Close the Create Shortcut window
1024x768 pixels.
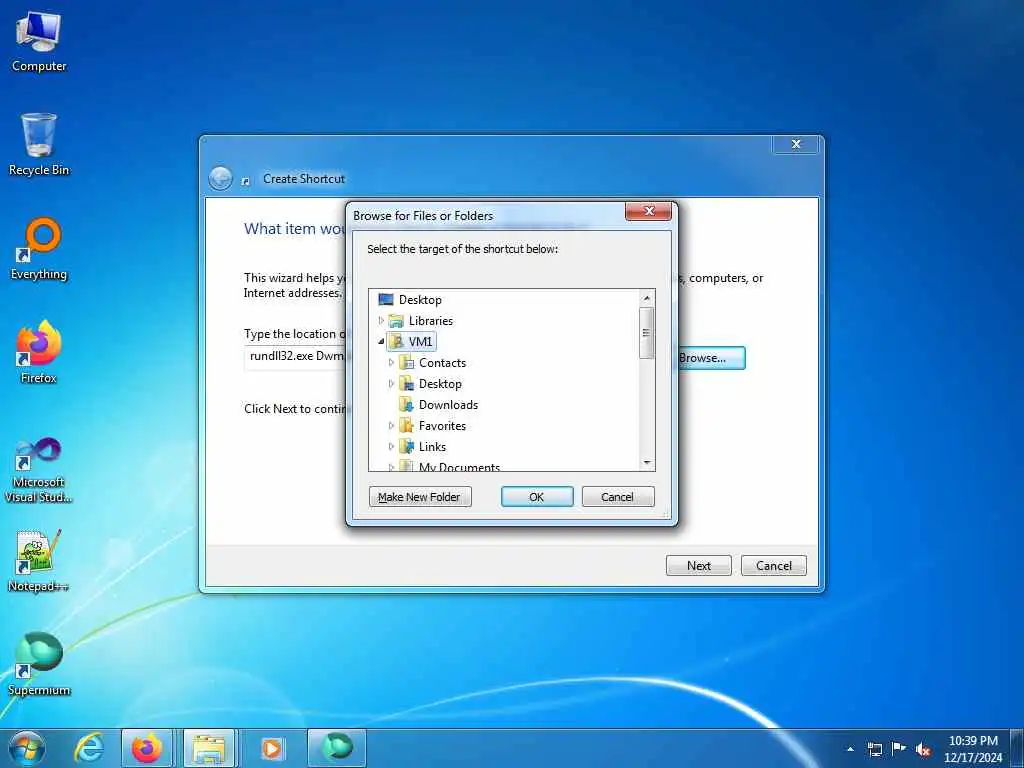point(795,144)
